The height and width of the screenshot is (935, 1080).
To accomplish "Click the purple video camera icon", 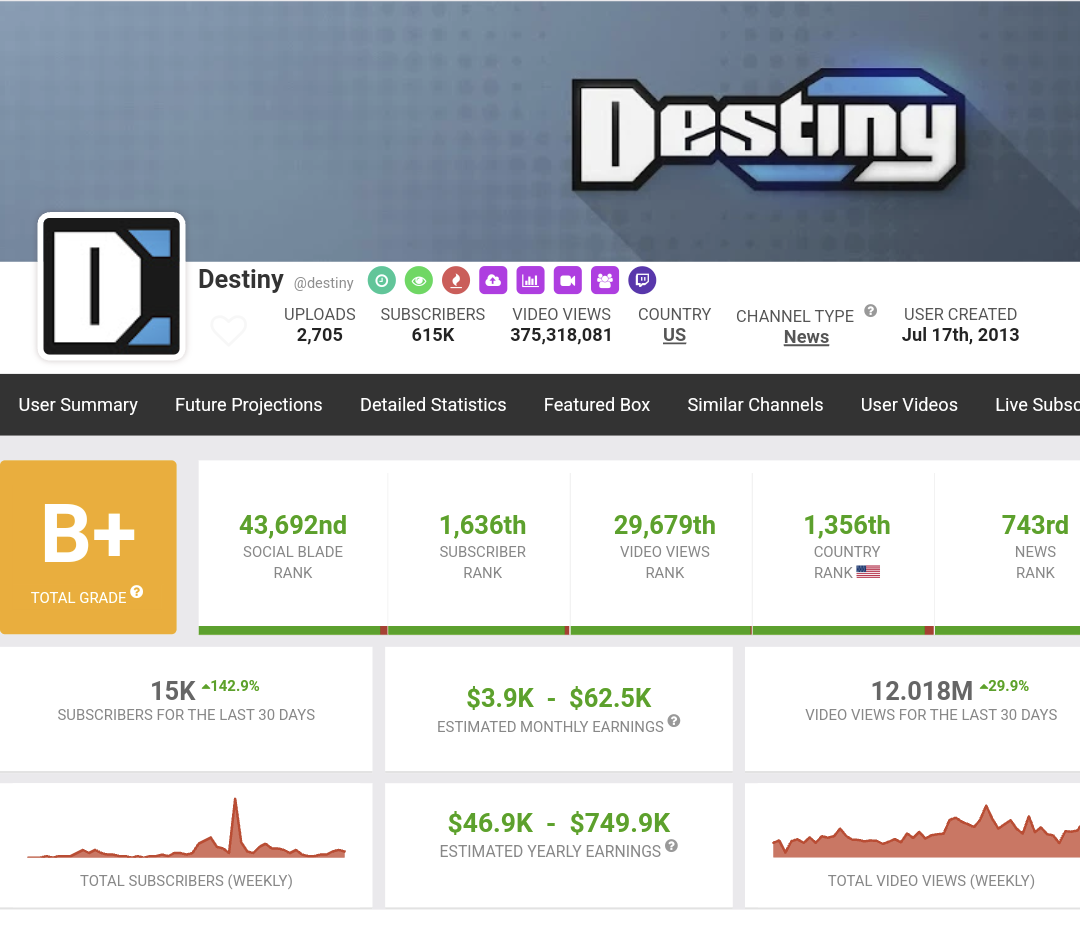I will pyautogui.click(x=568, y=280).
